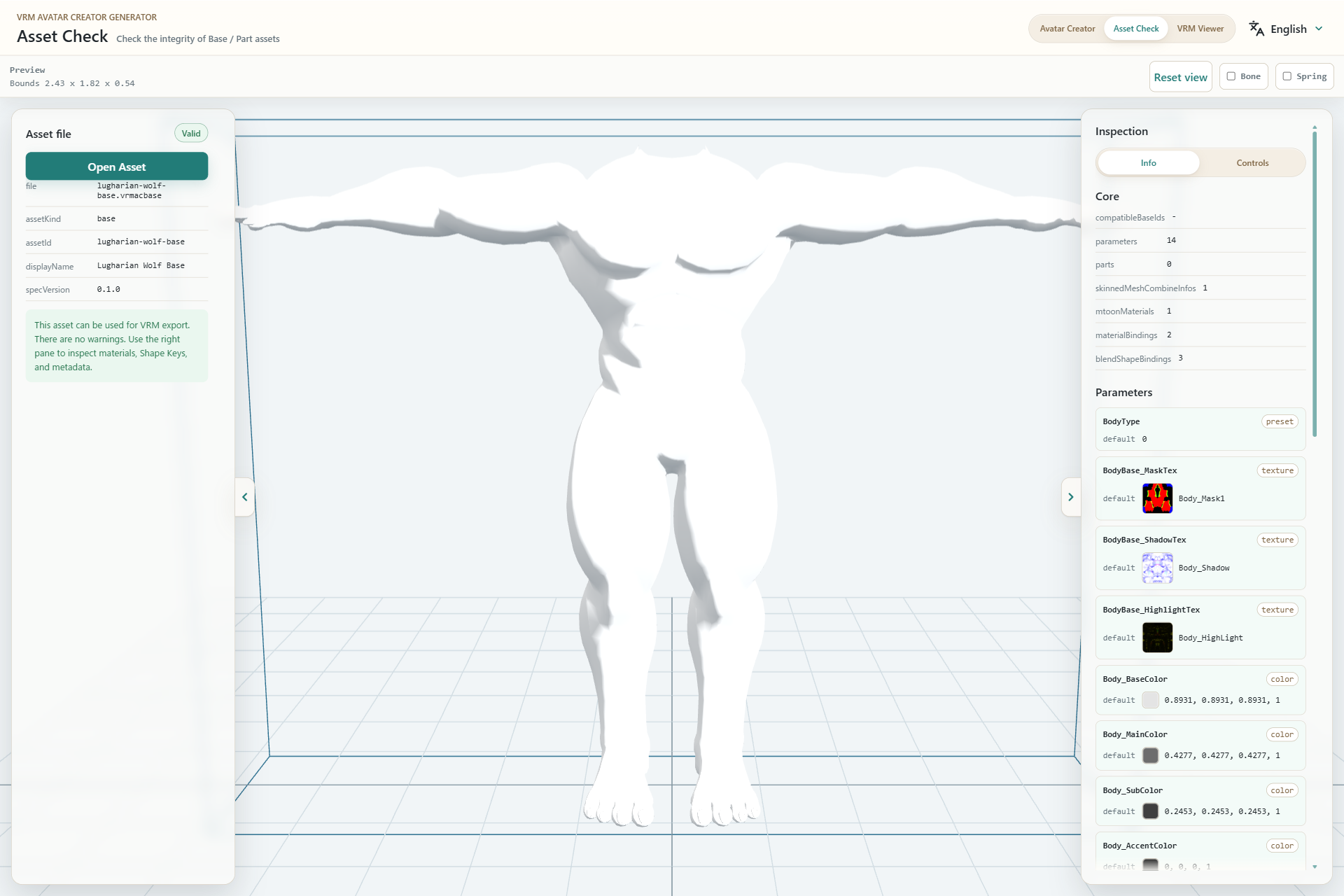Click the Body_Mask1 texture thumbnail

point(1157,498)
